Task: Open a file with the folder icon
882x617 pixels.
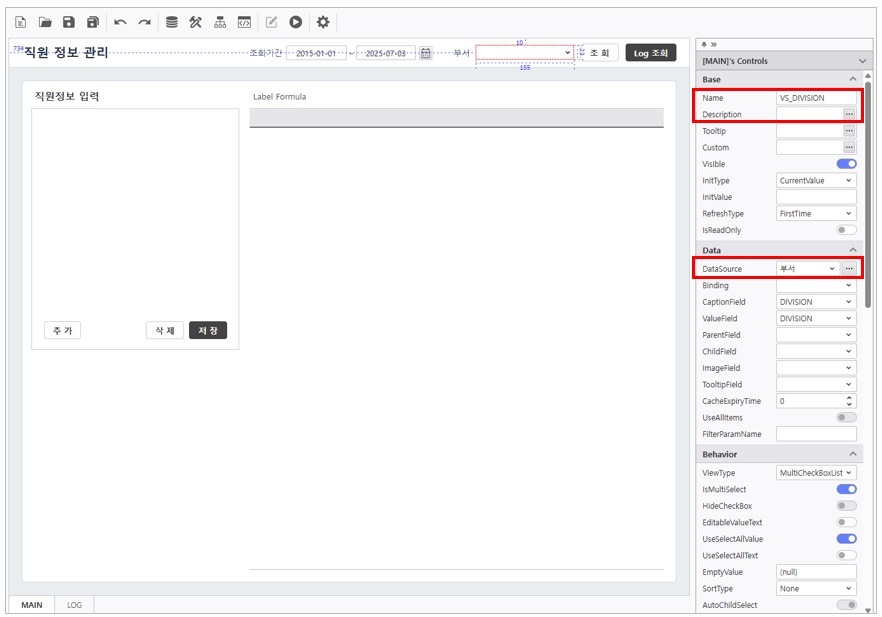Action: [x=45, y=22]
